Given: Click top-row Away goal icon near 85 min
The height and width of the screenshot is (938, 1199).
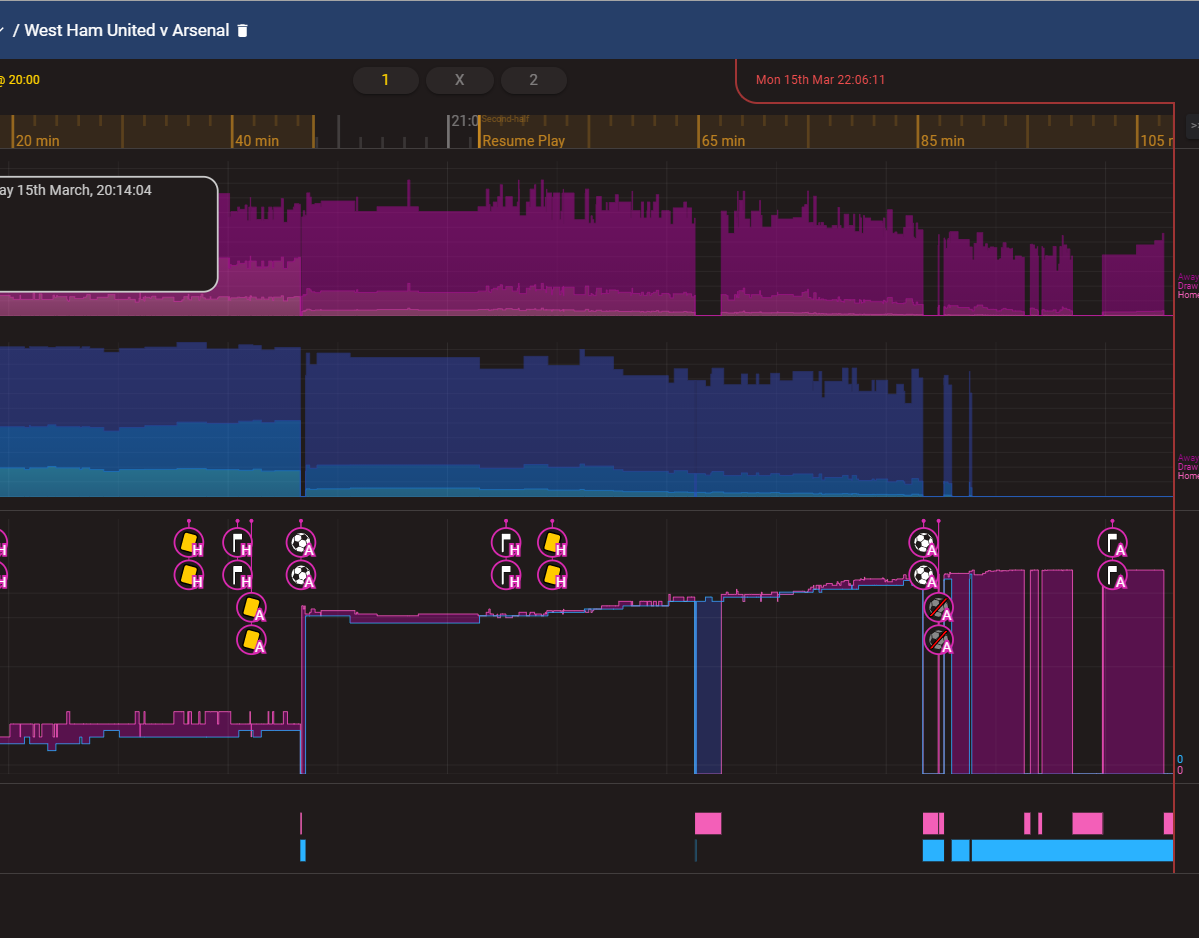Looking at the screenshot, I should pyautogui.click(x=924, y=543).
